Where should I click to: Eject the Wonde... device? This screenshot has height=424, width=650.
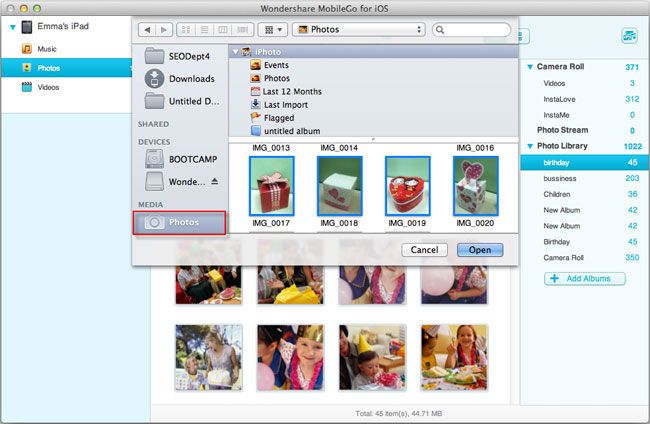214,181
